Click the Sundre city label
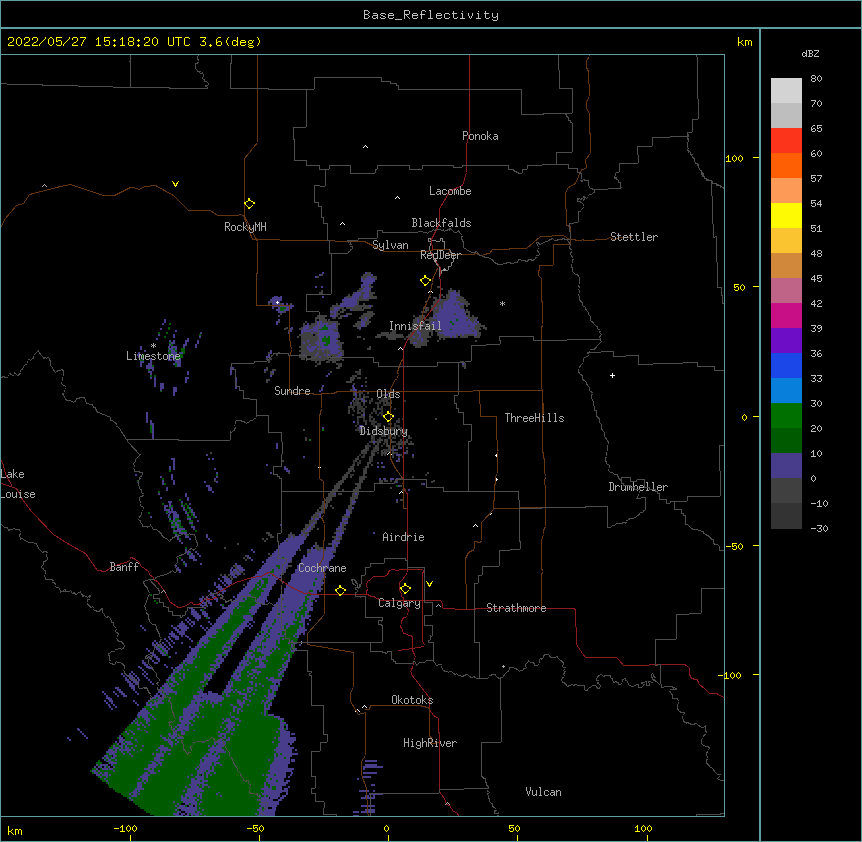862x842 pixels. 292,391
